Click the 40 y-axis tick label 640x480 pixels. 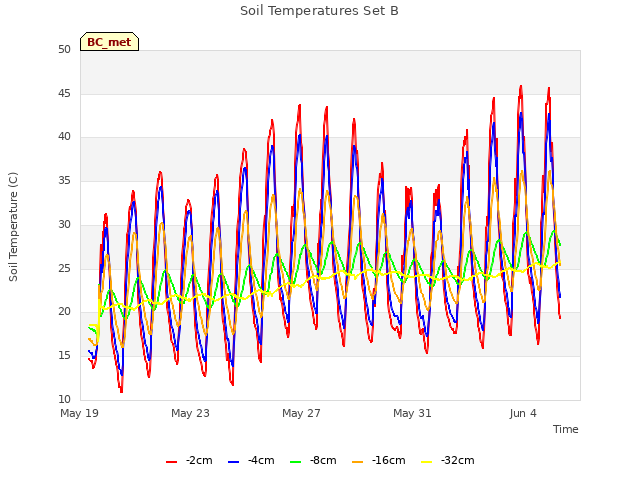pyautogui.click(x=64, y=137)
